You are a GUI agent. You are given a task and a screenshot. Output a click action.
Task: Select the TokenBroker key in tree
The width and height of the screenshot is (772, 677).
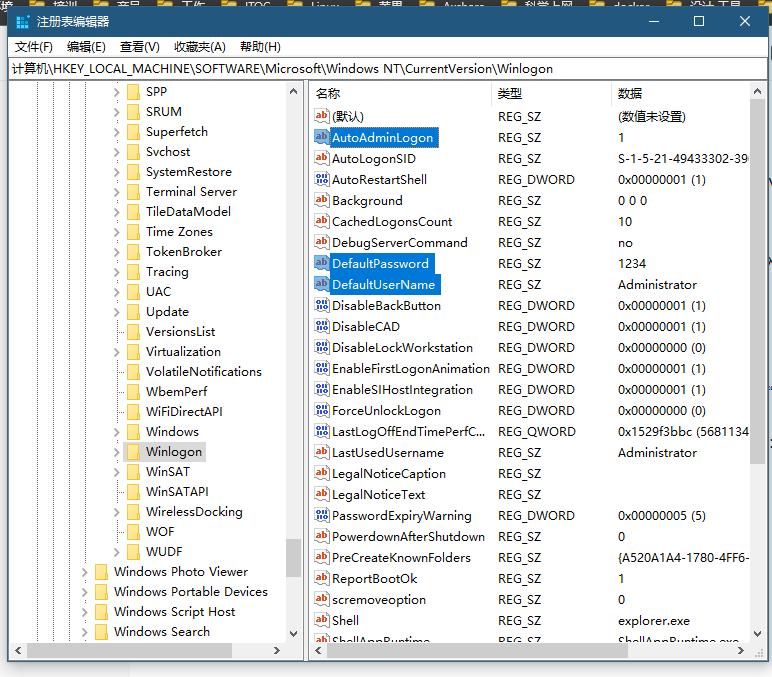(x=184, y=252)
